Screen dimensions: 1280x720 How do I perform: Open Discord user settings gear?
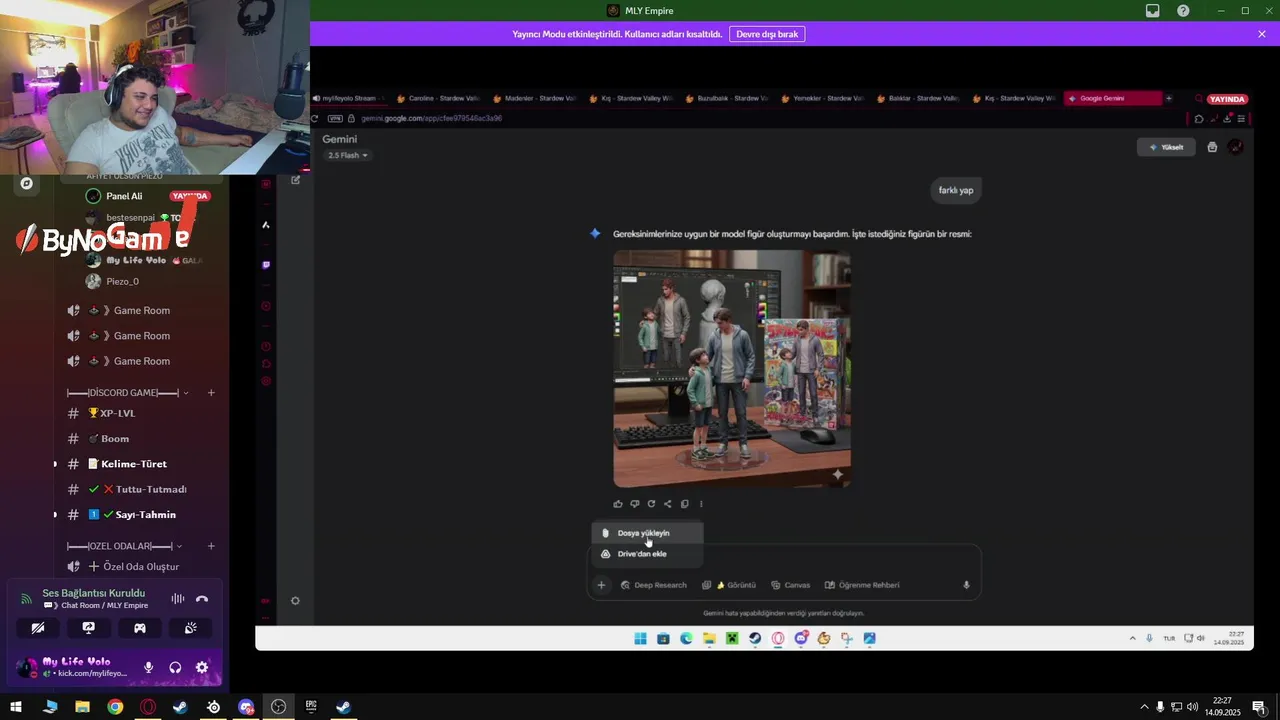click(x=202, y=667)
